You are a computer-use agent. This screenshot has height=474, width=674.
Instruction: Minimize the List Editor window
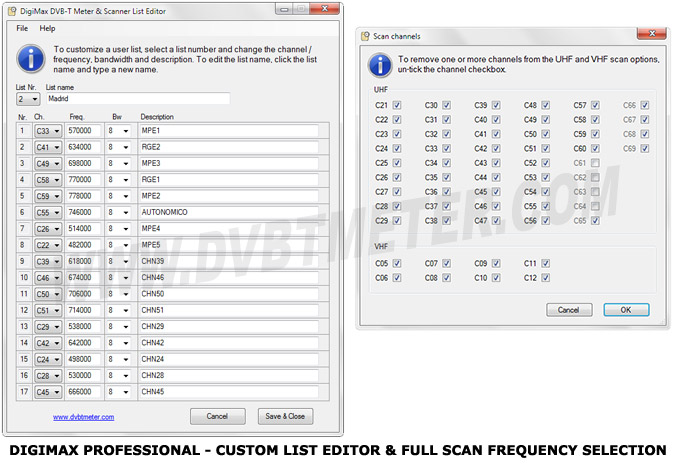284,9
